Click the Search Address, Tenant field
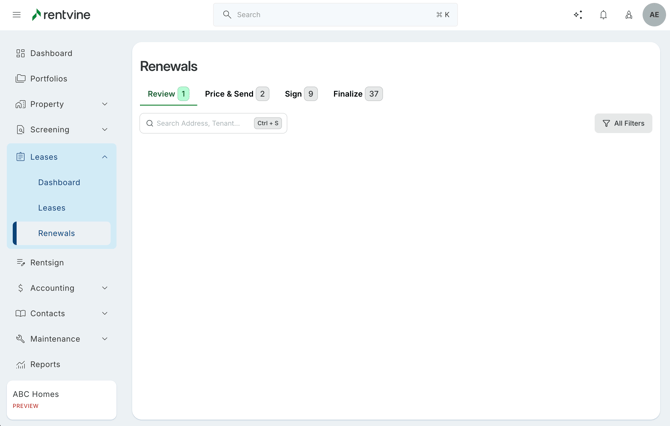This screenshot has height=426, width=670. click(x=200, y=123)
